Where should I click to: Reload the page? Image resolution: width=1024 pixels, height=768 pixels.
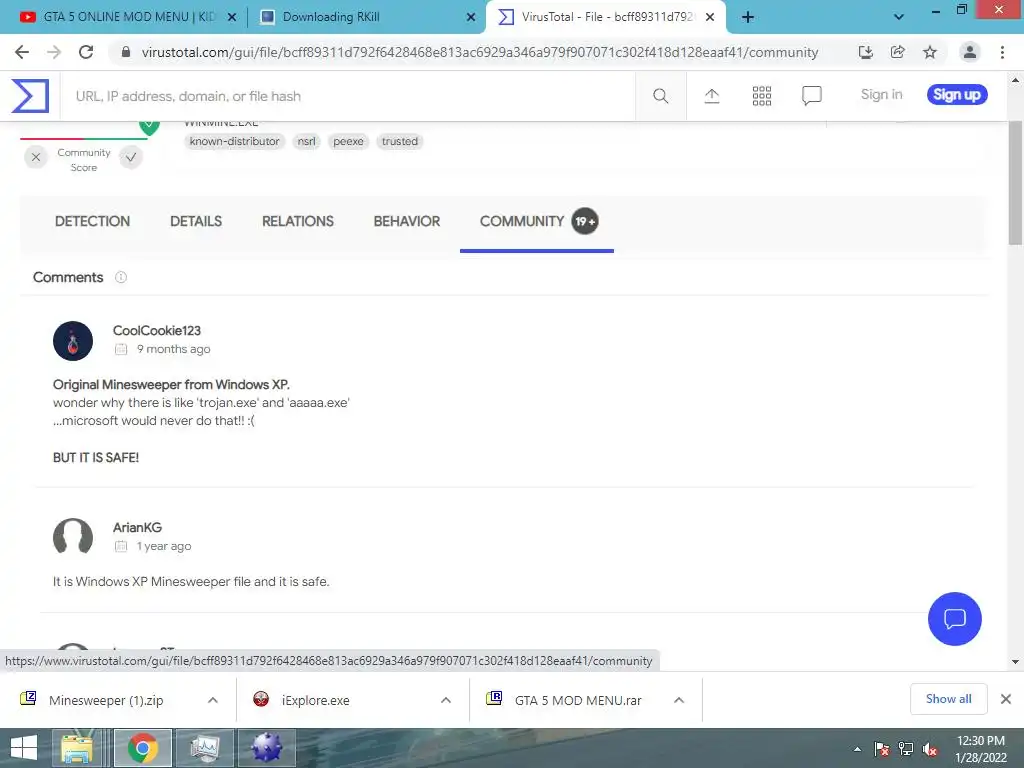point(86,52)
